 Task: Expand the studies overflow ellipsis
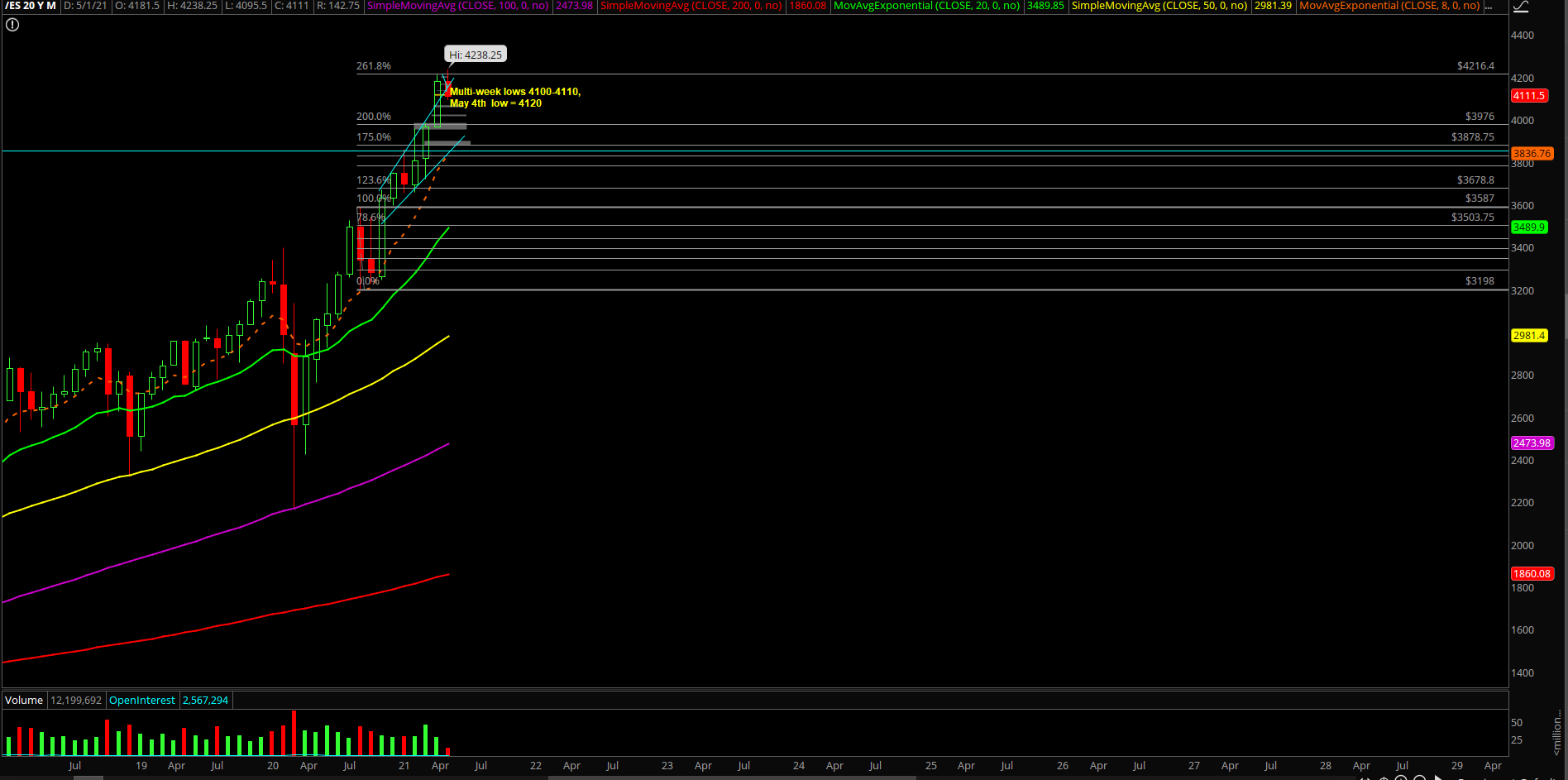1489,7
